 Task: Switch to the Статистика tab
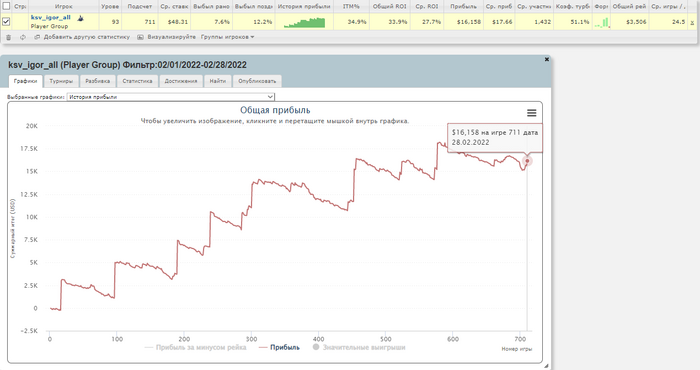[x=138, y=81]
